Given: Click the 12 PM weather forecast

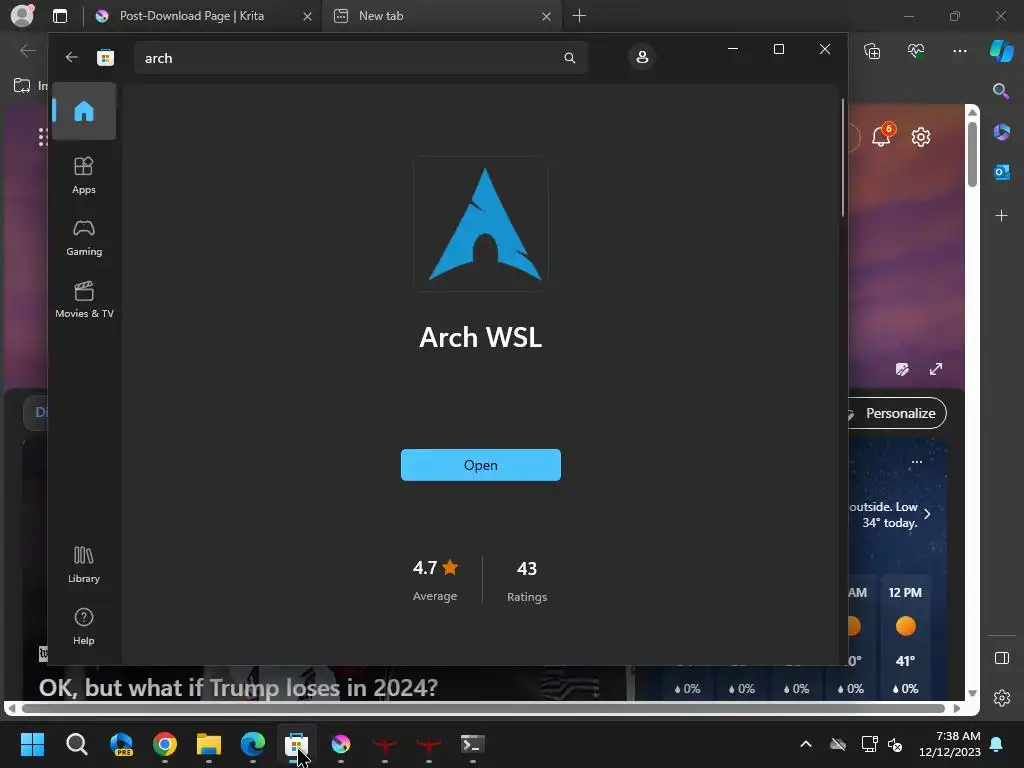Looking at the screenshot, I should [x=905, y=641].
